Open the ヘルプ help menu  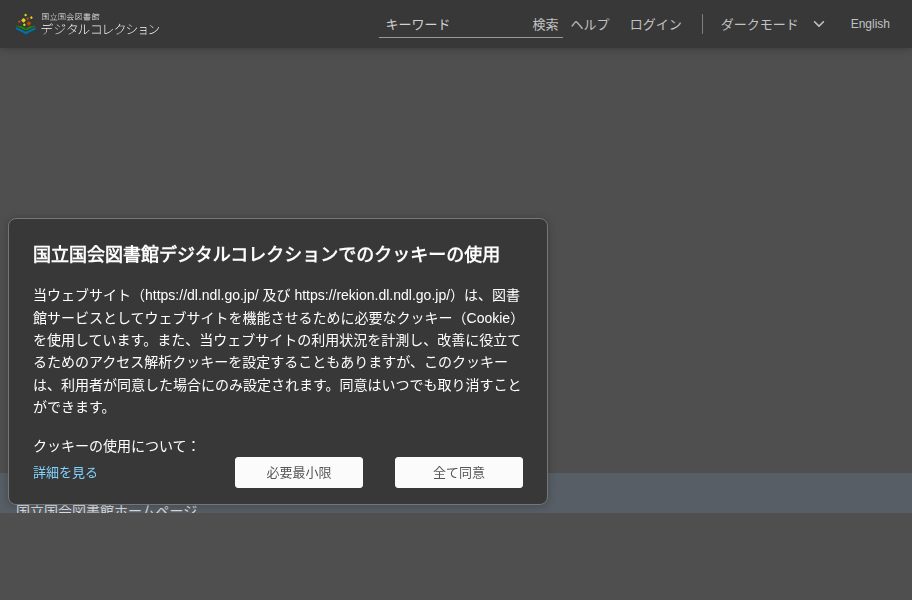tap(590, 24)
